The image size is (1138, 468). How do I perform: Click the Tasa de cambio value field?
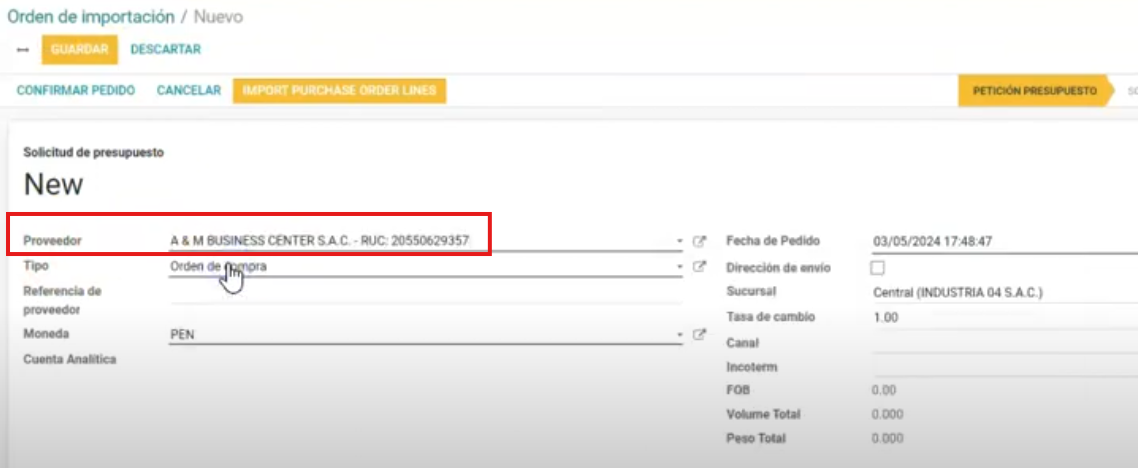tap(1000, 318)
